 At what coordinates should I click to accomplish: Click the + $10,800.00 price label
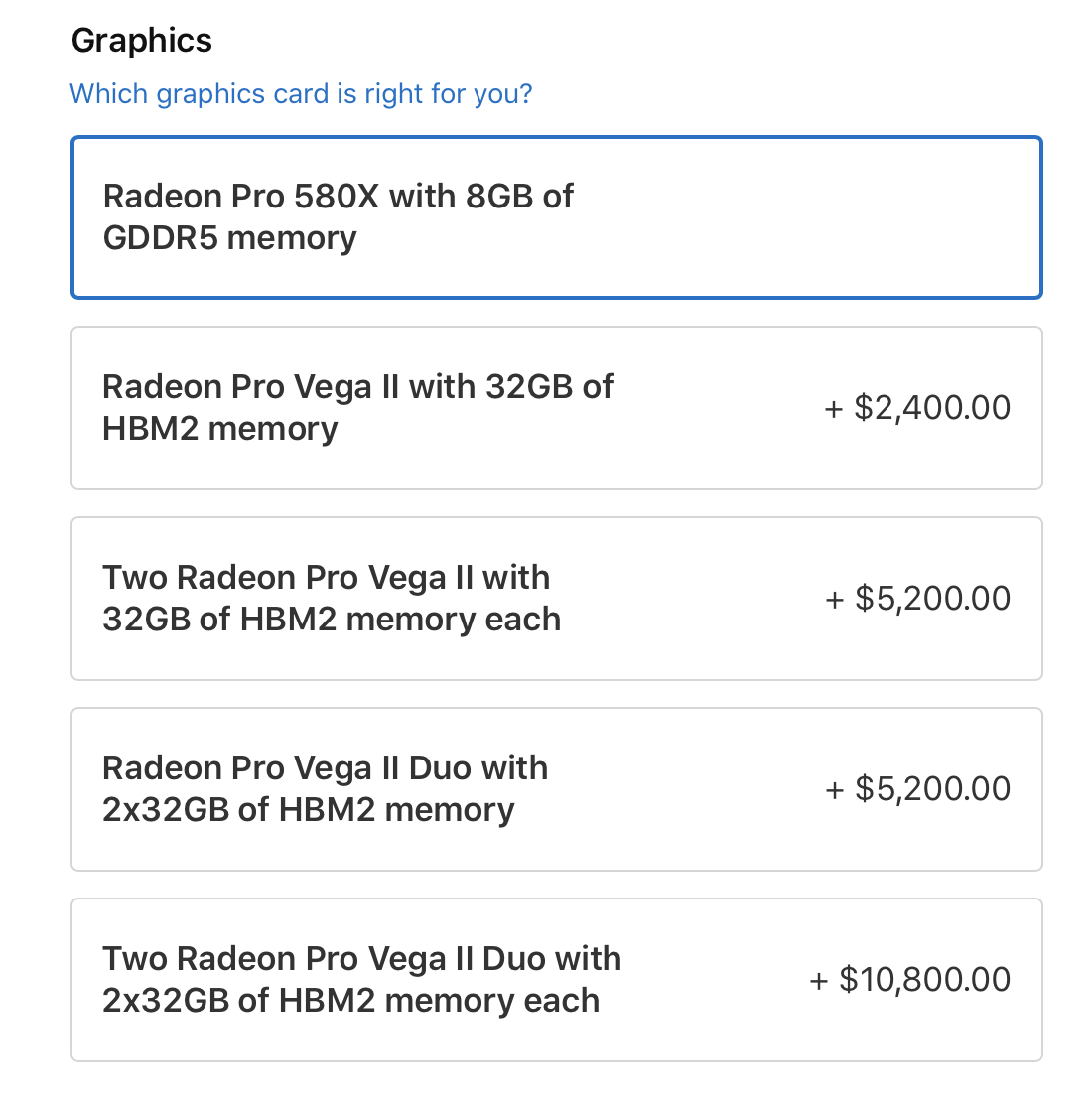(x=910, y=980)
